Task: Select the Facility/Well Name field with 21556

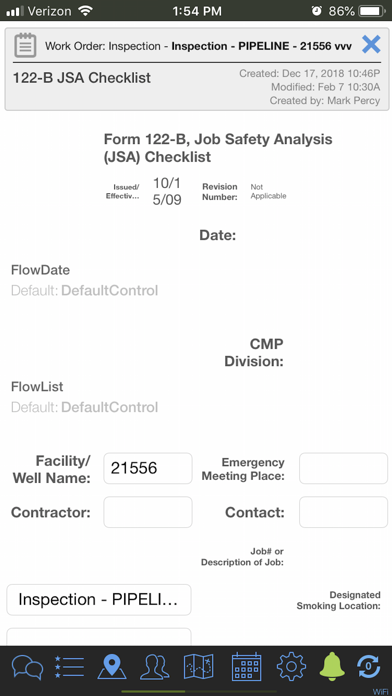Action: [x=148, y=468]
